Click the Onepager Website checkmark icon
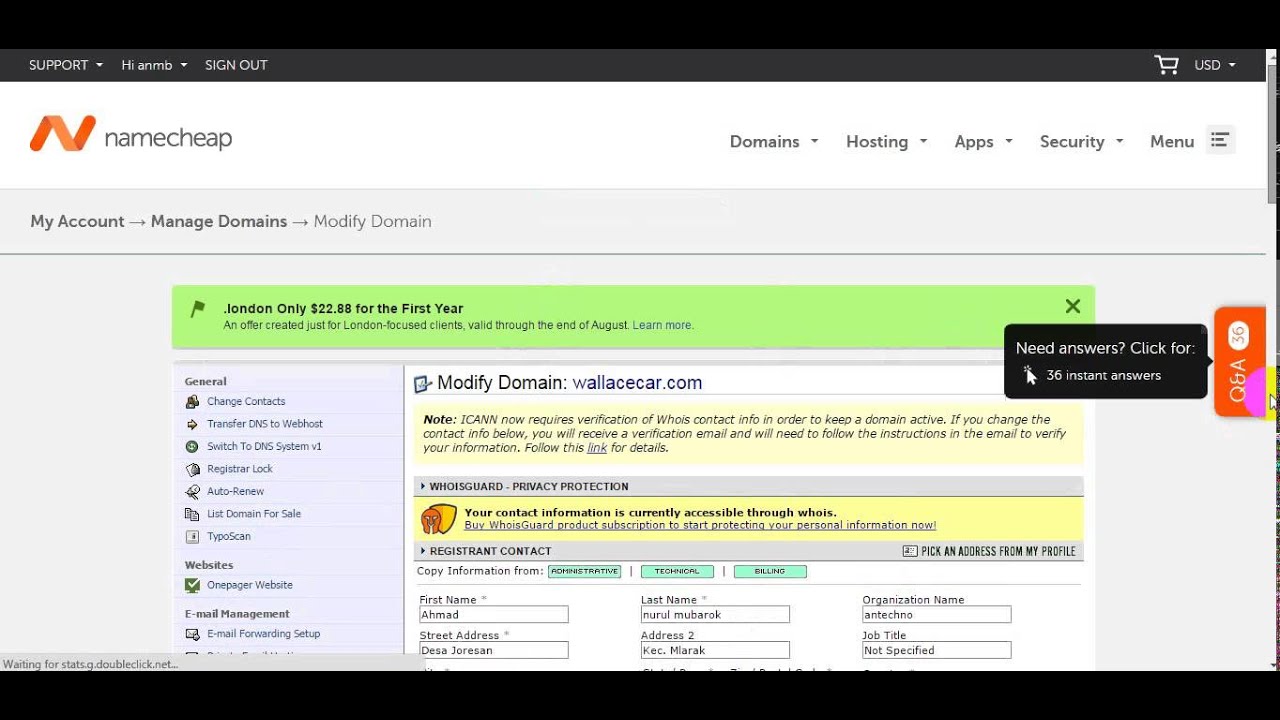 coord(192,585)
